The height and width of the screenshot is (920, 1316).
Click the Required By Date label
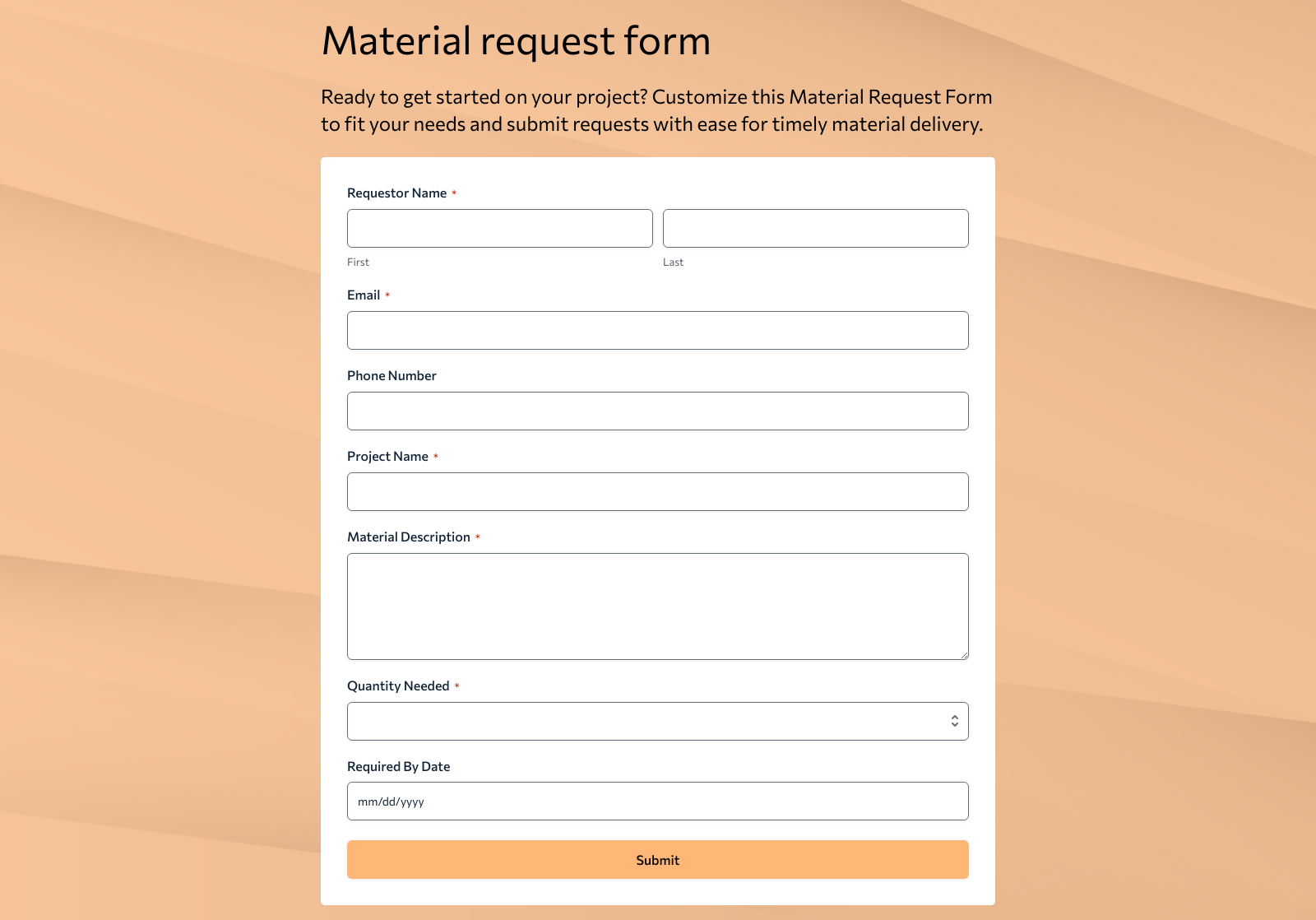tap(399, 765)
